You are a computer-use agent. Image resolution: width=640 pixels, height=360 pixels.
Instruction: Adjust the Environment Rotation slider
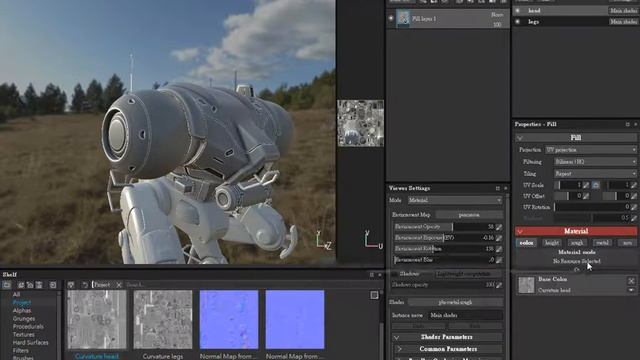(444, 249)
